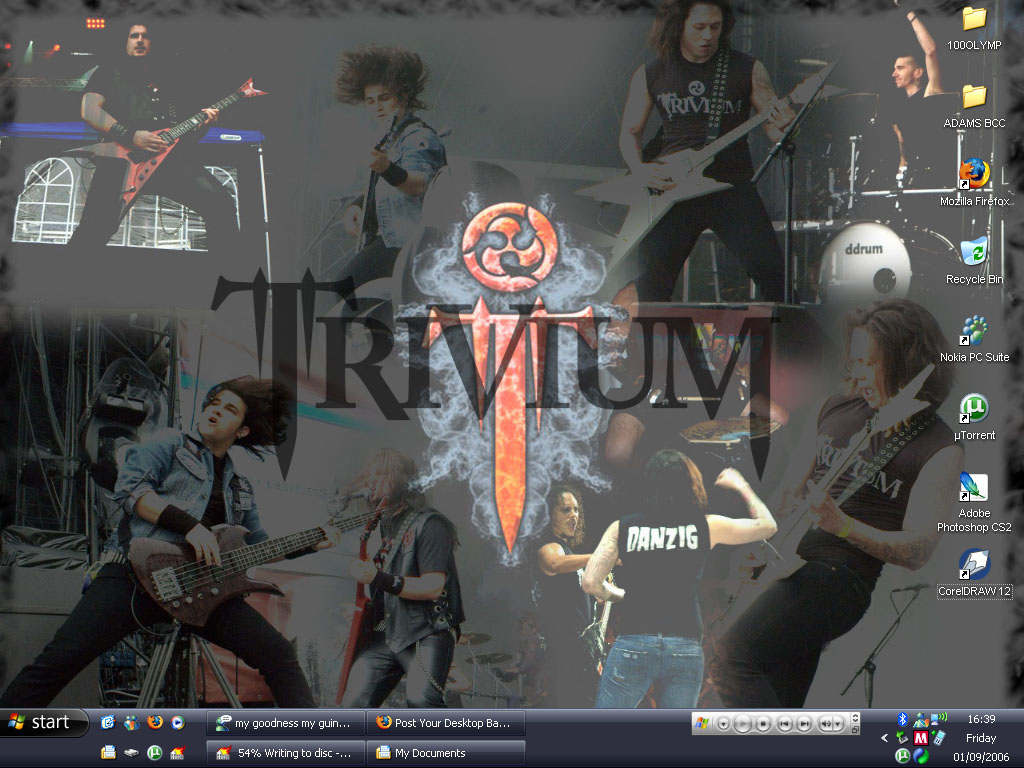Skip to next track in media toolbar
This screenshot has height=768, width=1024.
(804, 724)
